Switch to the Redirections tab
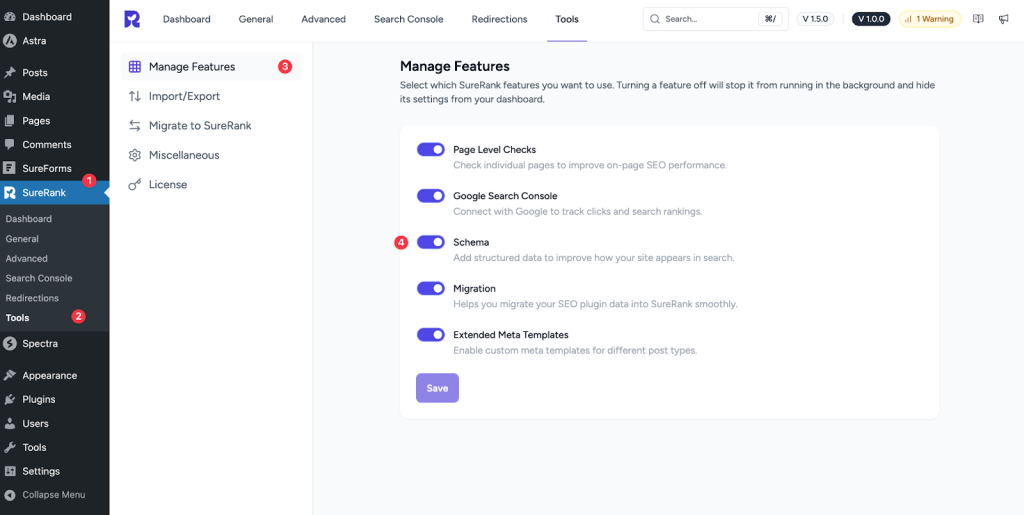This screenshot has width=1024, height=515. pos(499,19)
